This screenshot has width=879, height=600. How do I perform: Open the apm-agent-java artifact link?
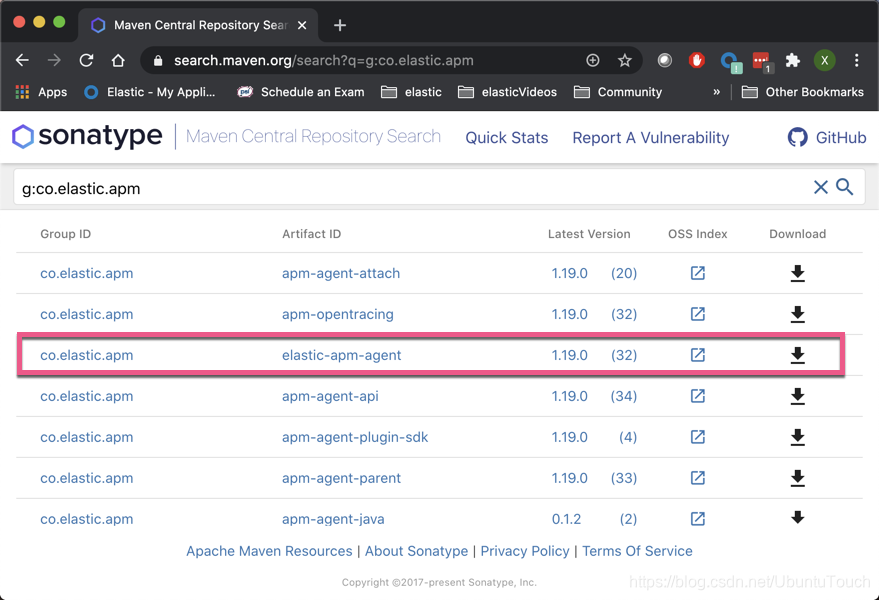click(333, 519)
